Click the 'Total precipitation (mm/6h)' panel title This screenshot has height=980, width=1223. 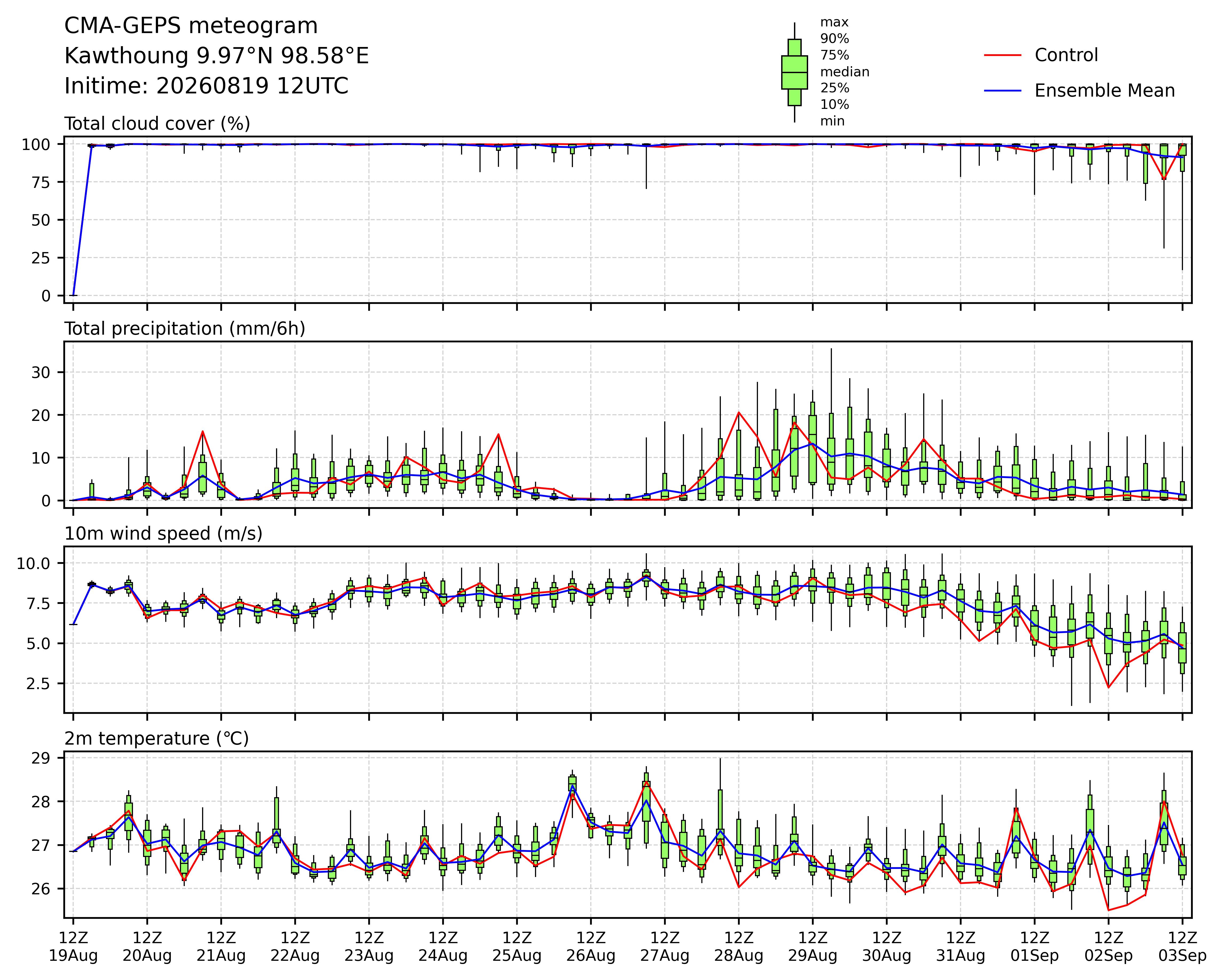click(185, 329)
